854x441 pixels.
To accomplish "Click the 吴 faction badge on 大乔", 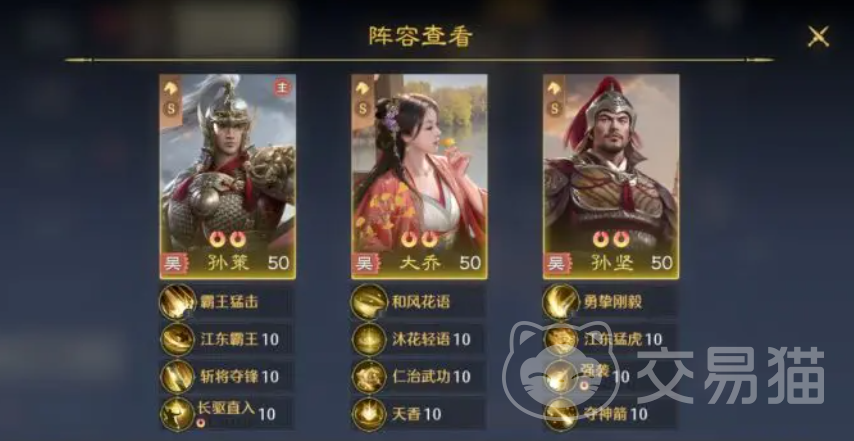I will 365,264.
